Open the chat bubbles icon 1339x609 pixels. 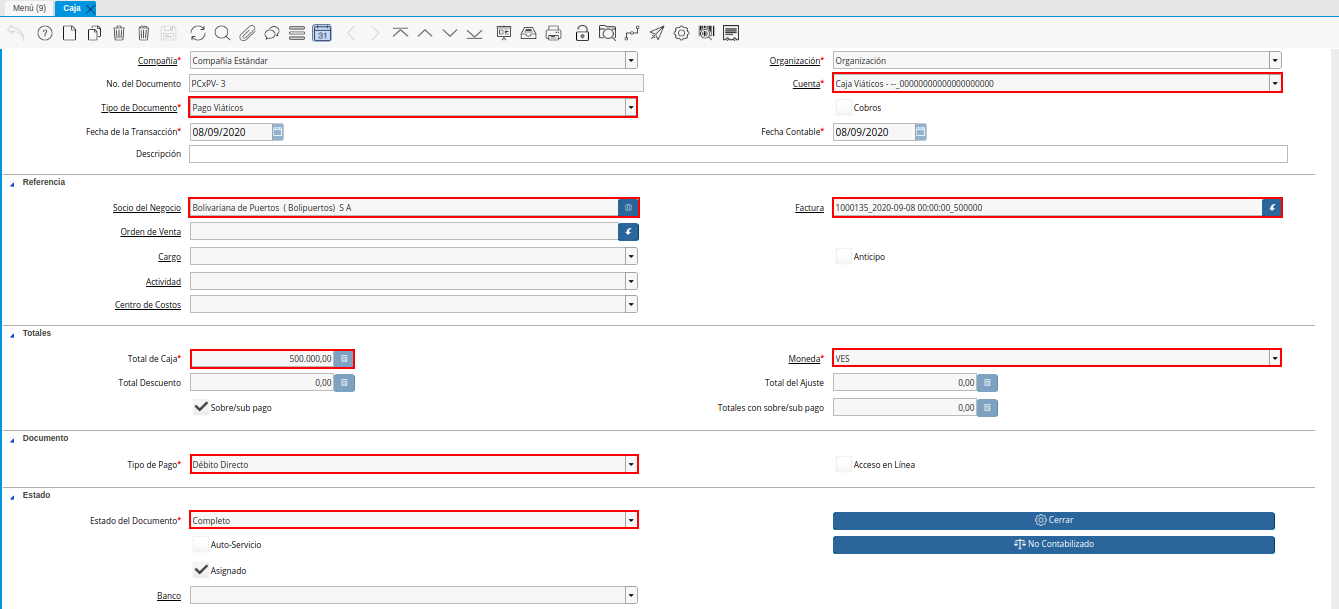pos(271,33)
